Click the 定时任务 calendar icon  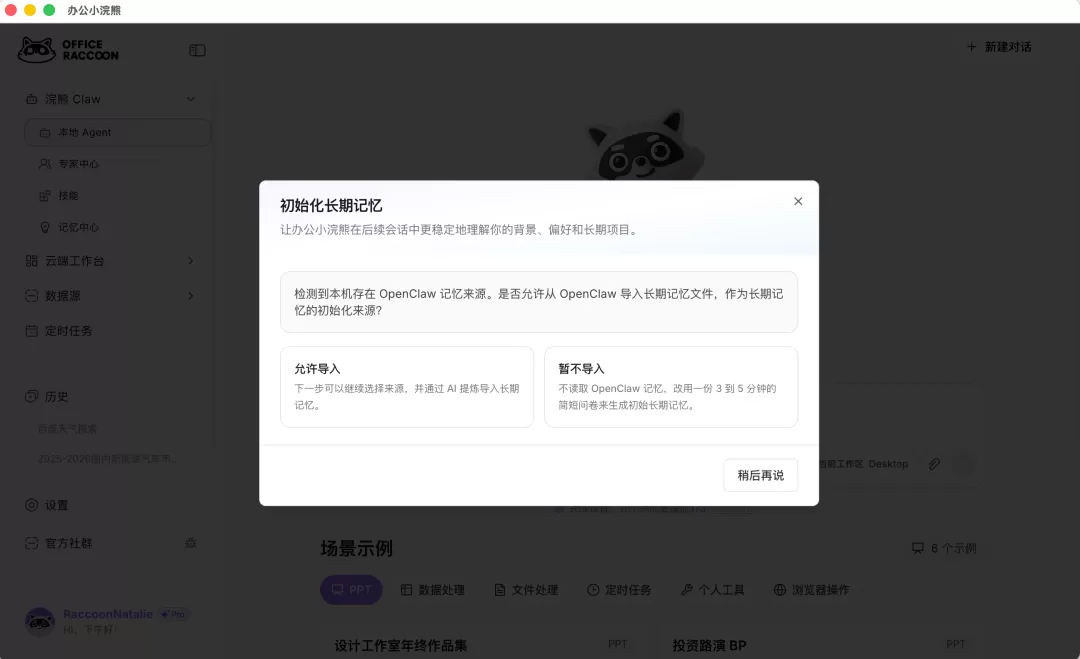pos(32,331)
